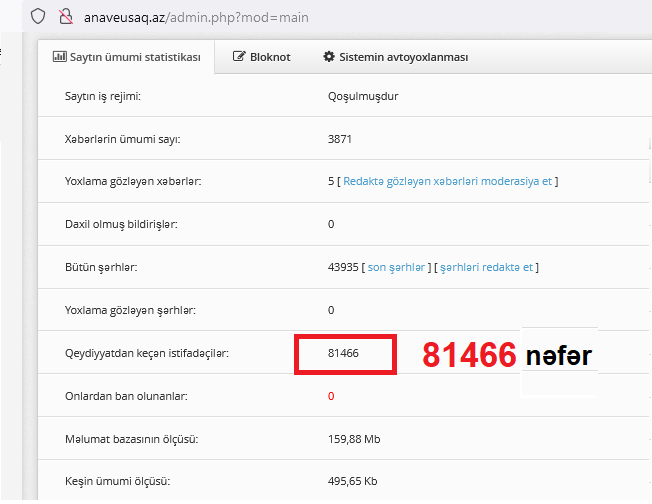Click the 43935 total comments number
This screenshot has width=652, height=504.
click(x=343, y=267)
